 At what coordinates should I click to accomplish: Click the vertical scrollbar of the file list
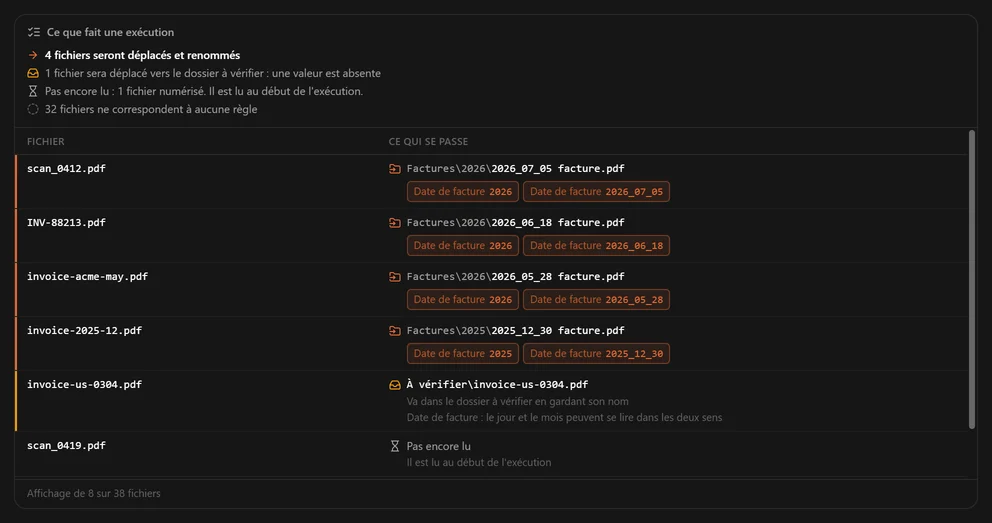[x=972, y=280]
